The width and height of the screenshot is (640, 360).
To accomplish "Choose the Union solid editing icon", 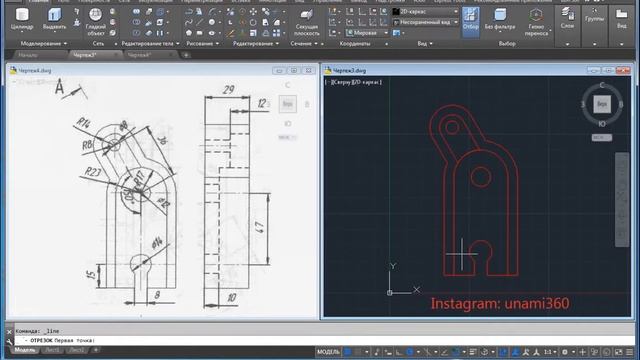I will [136, 12].
